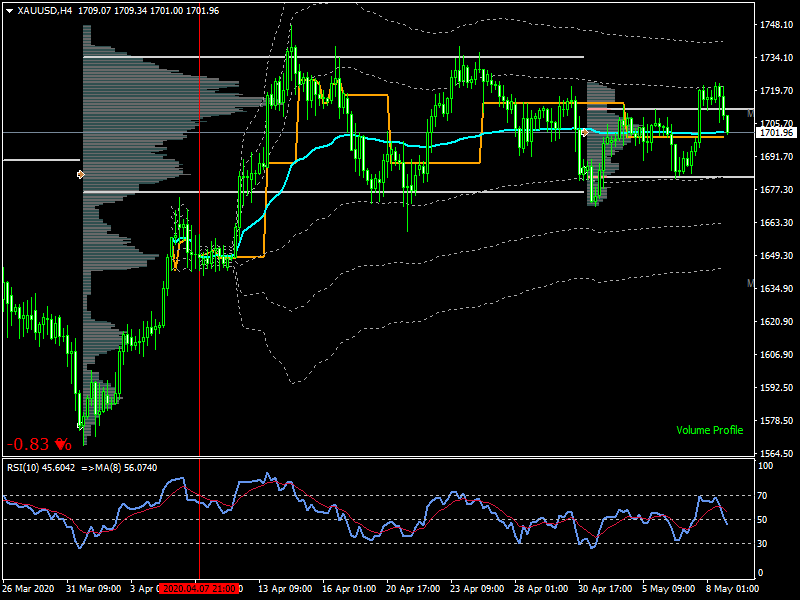Click the XAUUSD,H4 symbol title
This screenshot has height=600, width=800.
[44, 10]
